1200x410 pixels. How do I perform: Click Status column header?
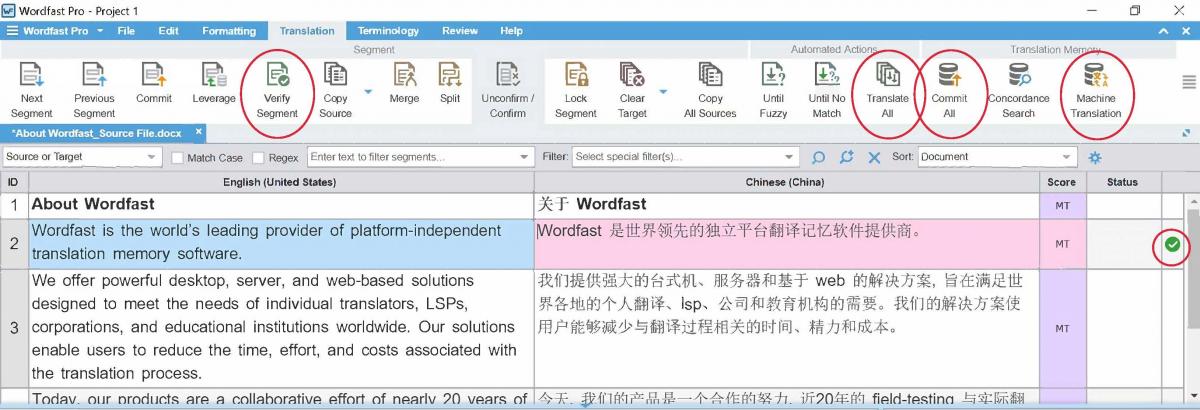(1123, 182)
